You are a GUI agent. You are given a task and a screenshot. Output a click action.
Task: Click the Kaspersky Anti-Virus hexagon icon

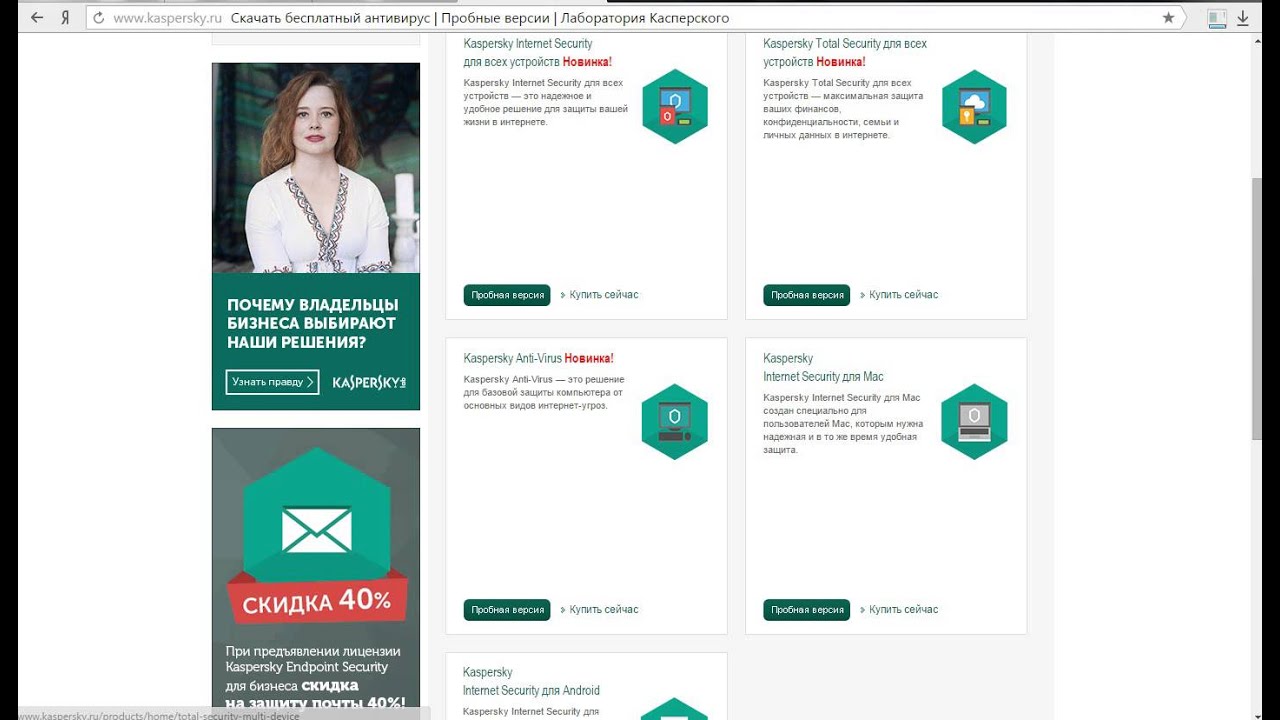coord(675,421)
